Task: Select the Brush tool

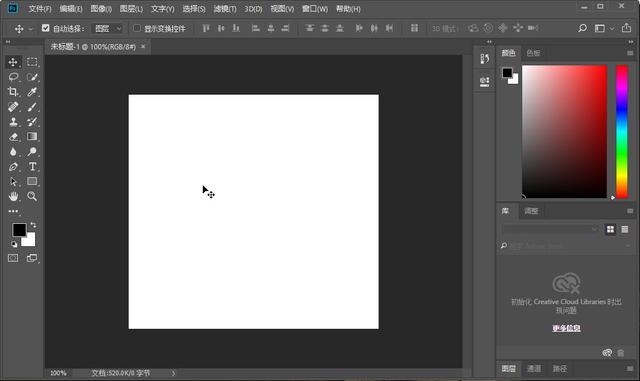Action: pyautogui.click(x=32, y=107)
